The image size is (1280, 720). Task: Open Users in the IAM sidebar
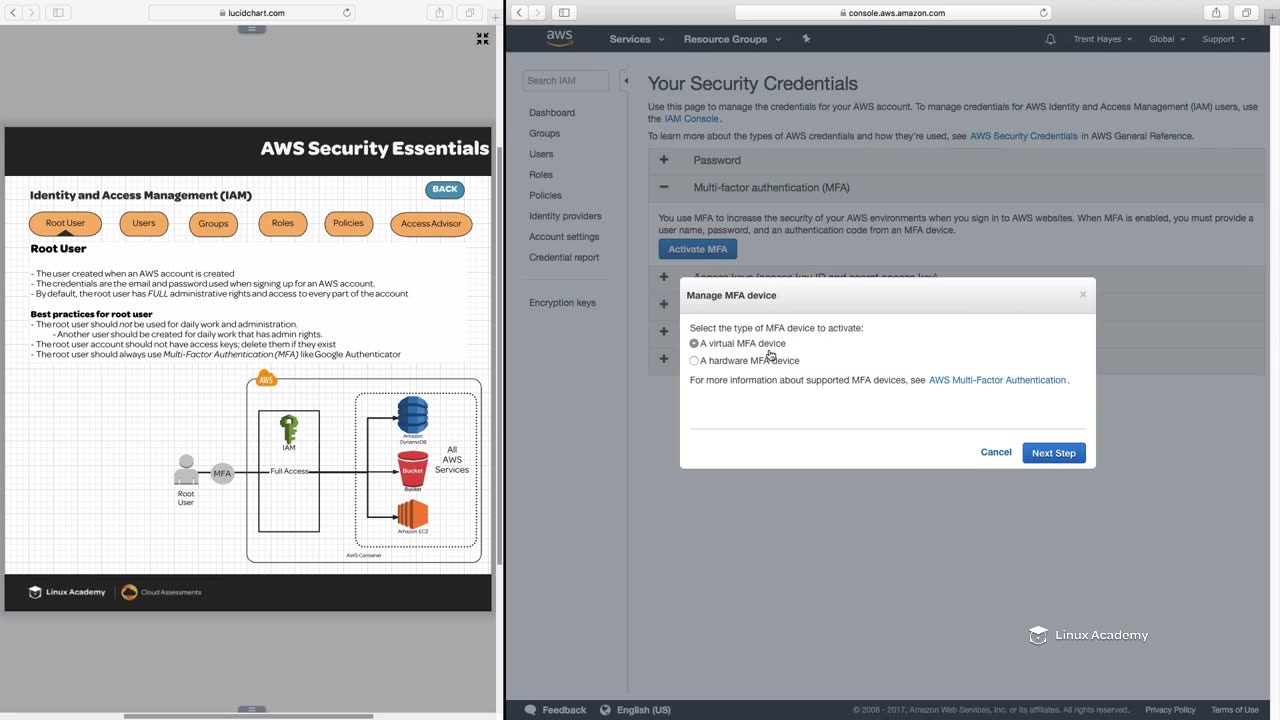pyautogui.click(x=541, y=154)
